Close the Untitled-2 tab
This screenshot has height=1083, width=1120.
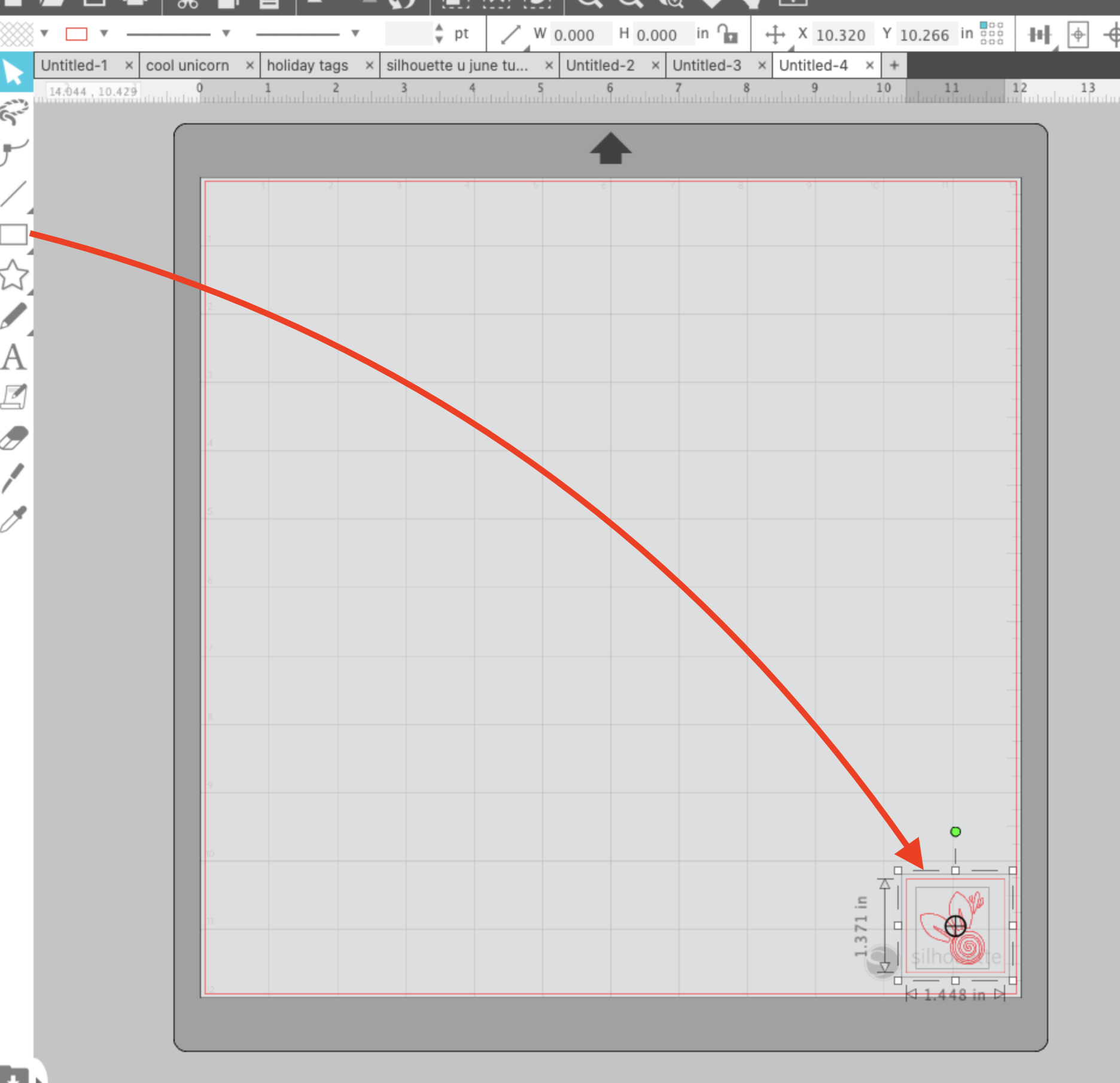pos(656,65)
